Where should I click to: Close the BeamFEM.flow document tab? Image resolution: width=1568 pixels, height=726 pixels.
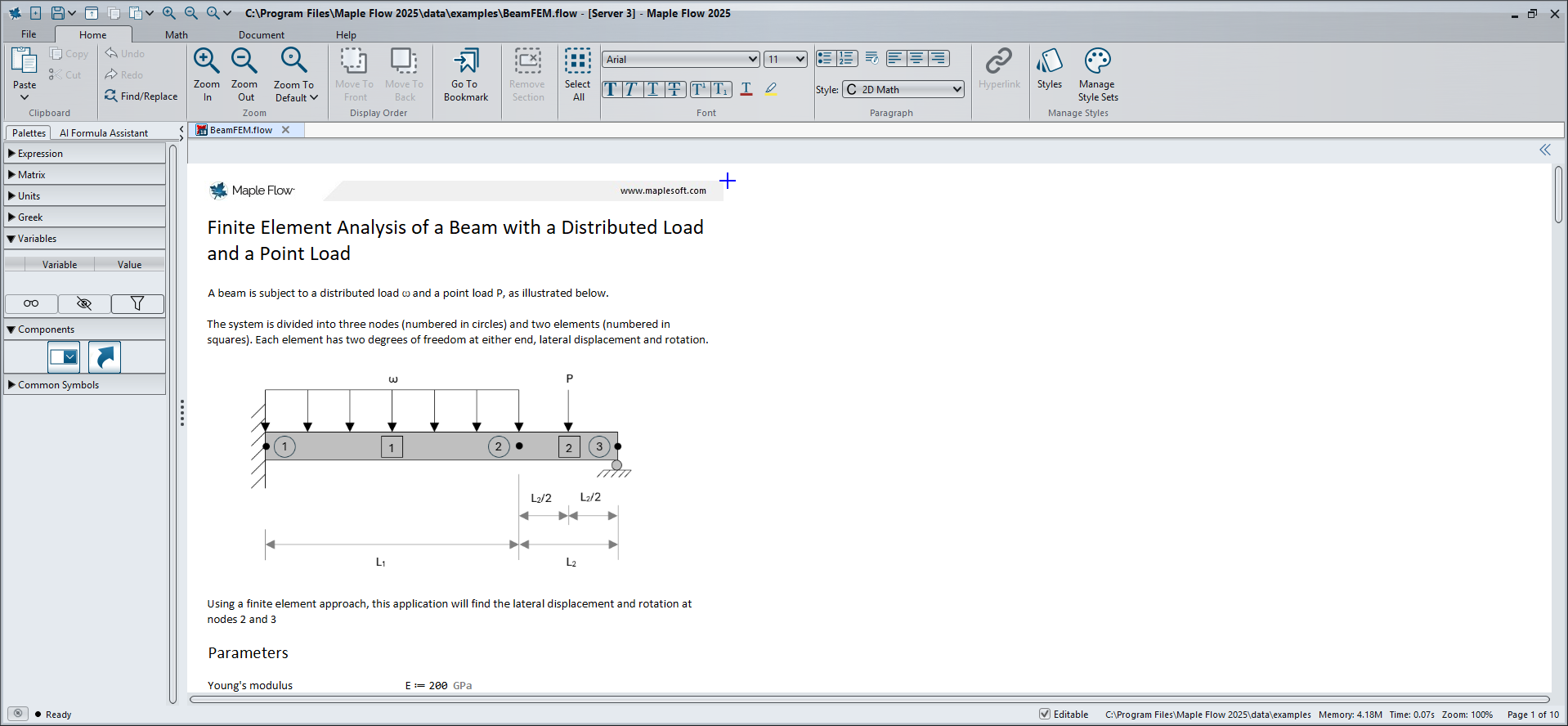click(285, 130)
